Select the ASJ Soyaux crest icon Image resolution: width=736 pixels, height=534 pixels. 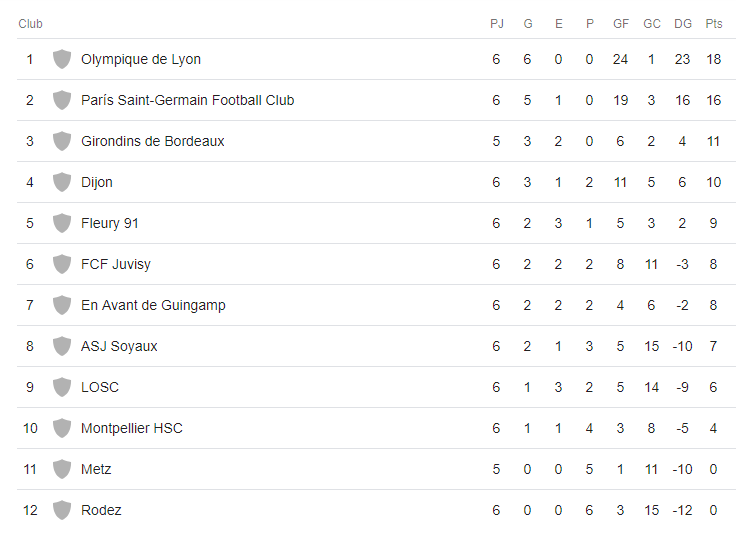coord(62,346)
